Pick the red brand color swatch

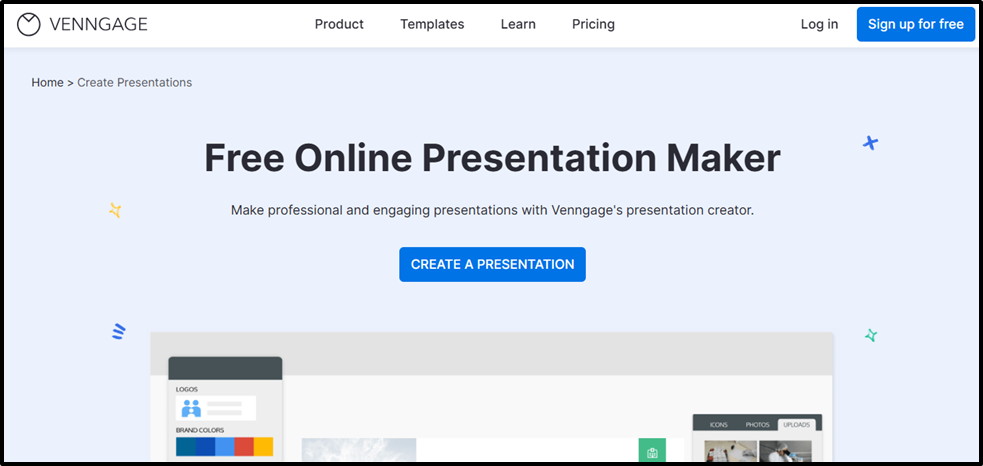pyautogui.click(x=244, y=447)
